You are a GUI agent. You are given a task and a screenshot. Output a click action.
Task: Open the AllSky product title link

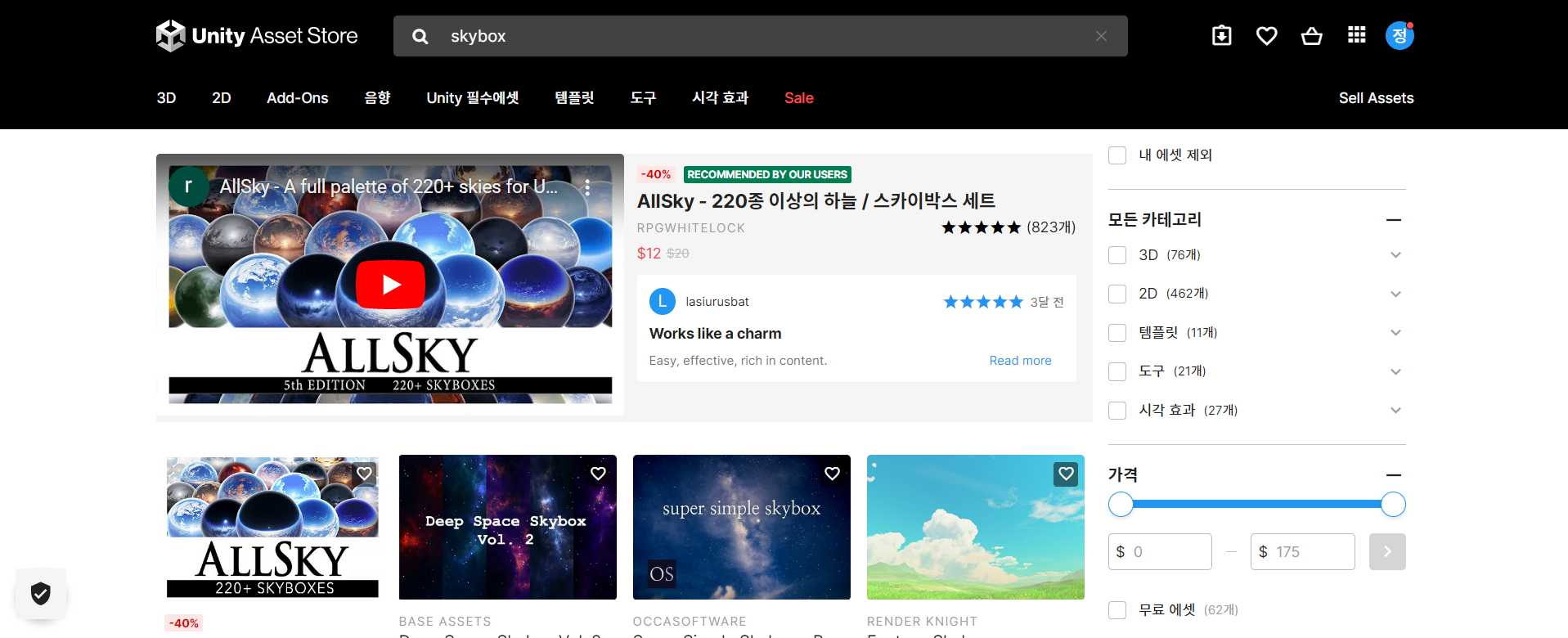point(816,201)
